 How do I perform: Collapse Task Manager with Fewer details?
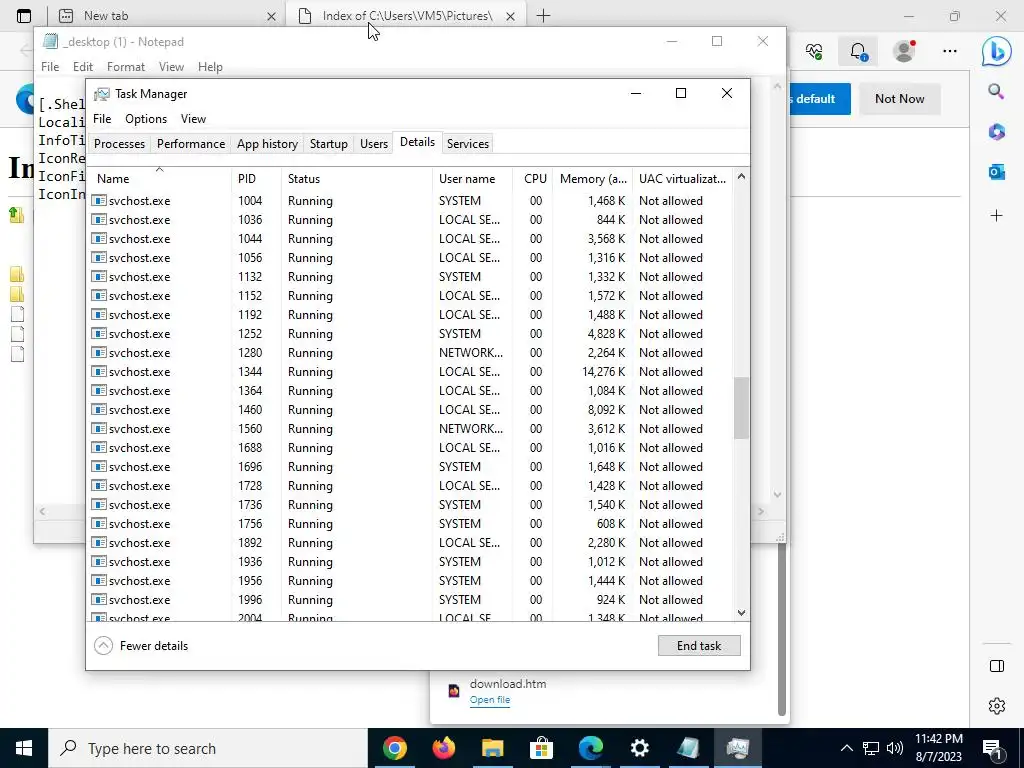point(141,645)
